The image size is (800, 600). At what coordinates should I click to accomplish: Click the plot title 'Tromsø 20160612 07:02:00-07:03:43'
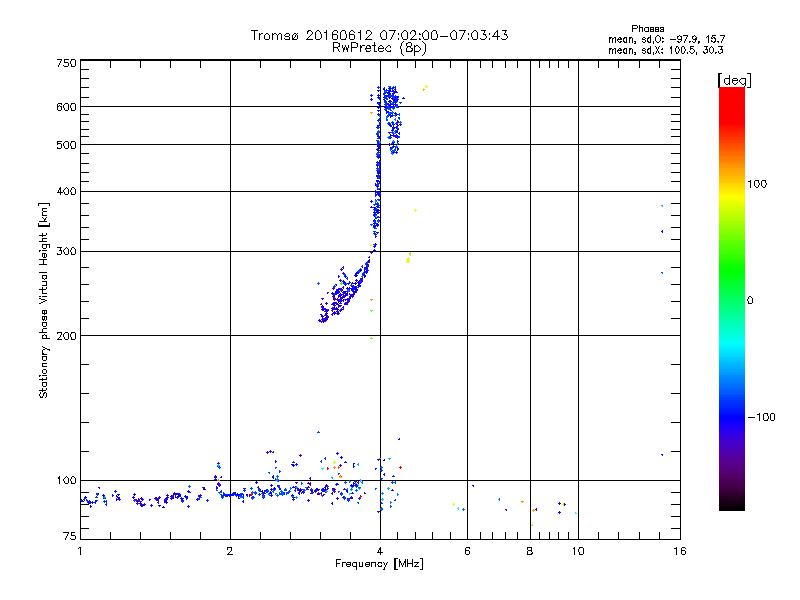click(x=379, y=35)
